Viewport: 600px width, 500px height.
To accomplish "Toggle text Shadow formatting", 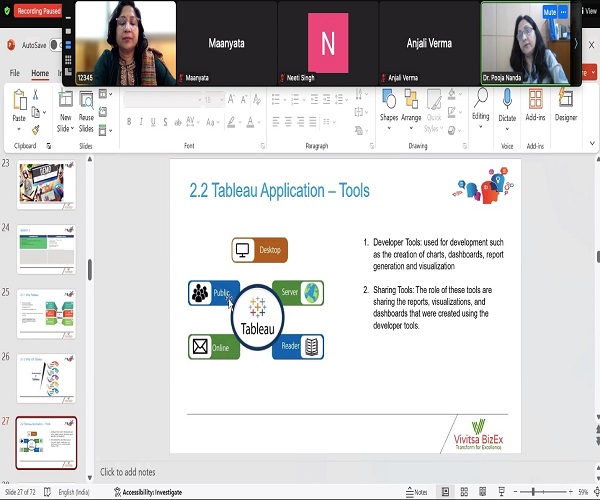I will (x=165, y=122).
